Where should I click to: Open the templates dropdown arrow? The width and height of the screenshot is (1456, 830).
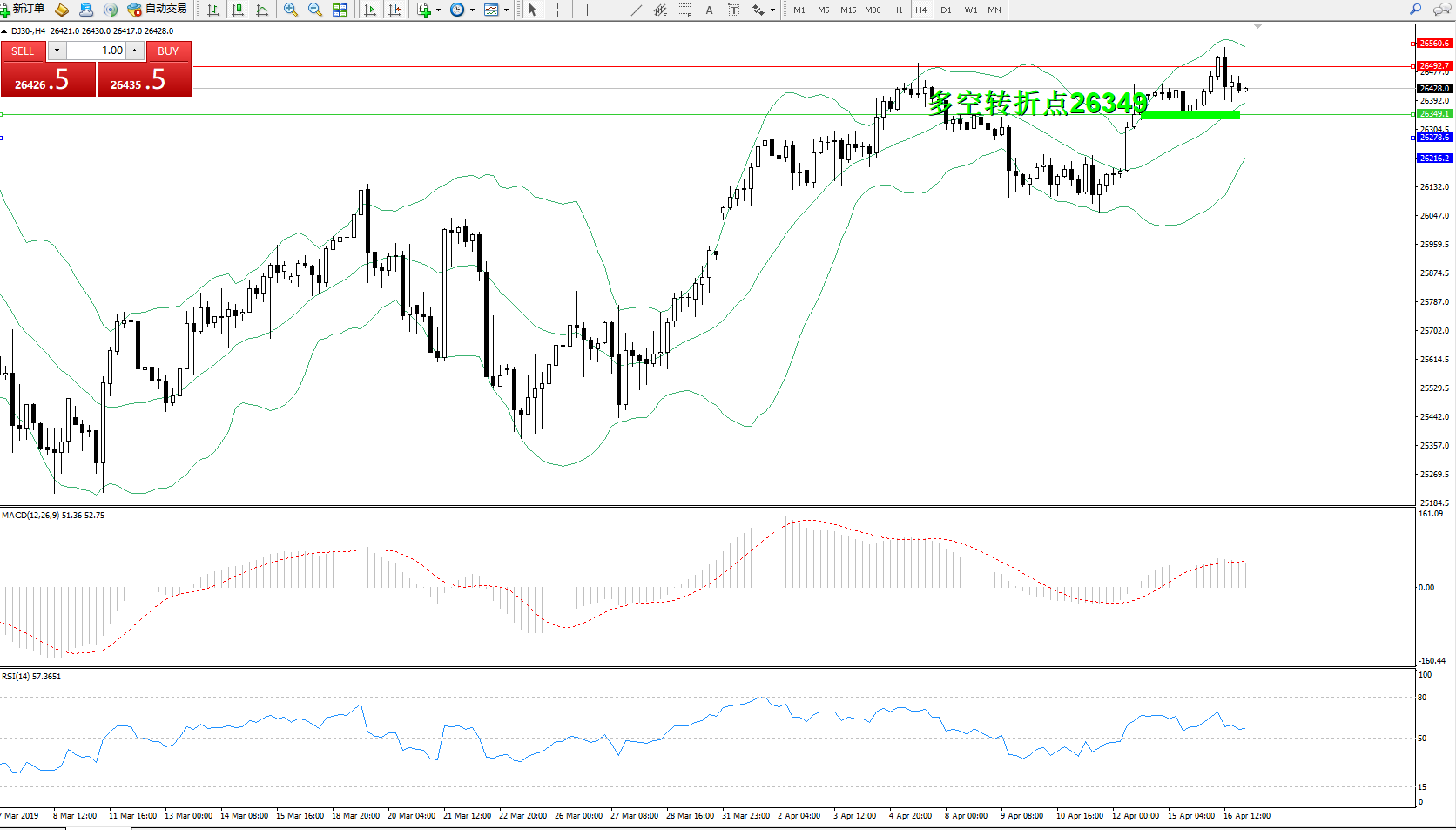coord(506,10)
